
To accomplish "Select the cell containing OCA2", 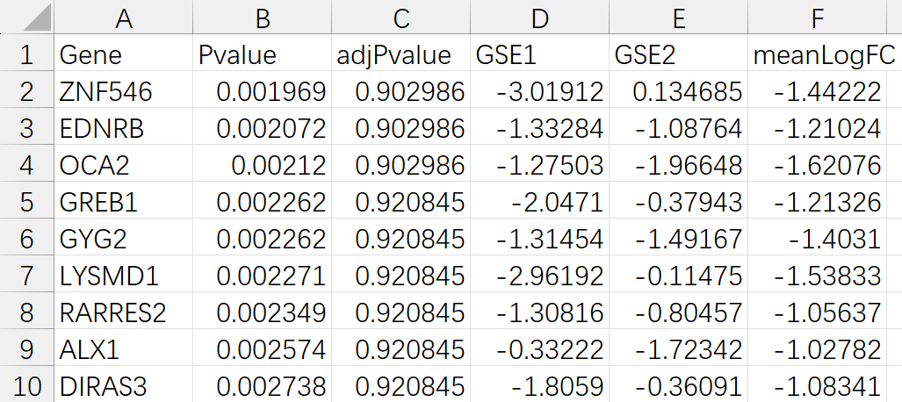I will [124, 167].
